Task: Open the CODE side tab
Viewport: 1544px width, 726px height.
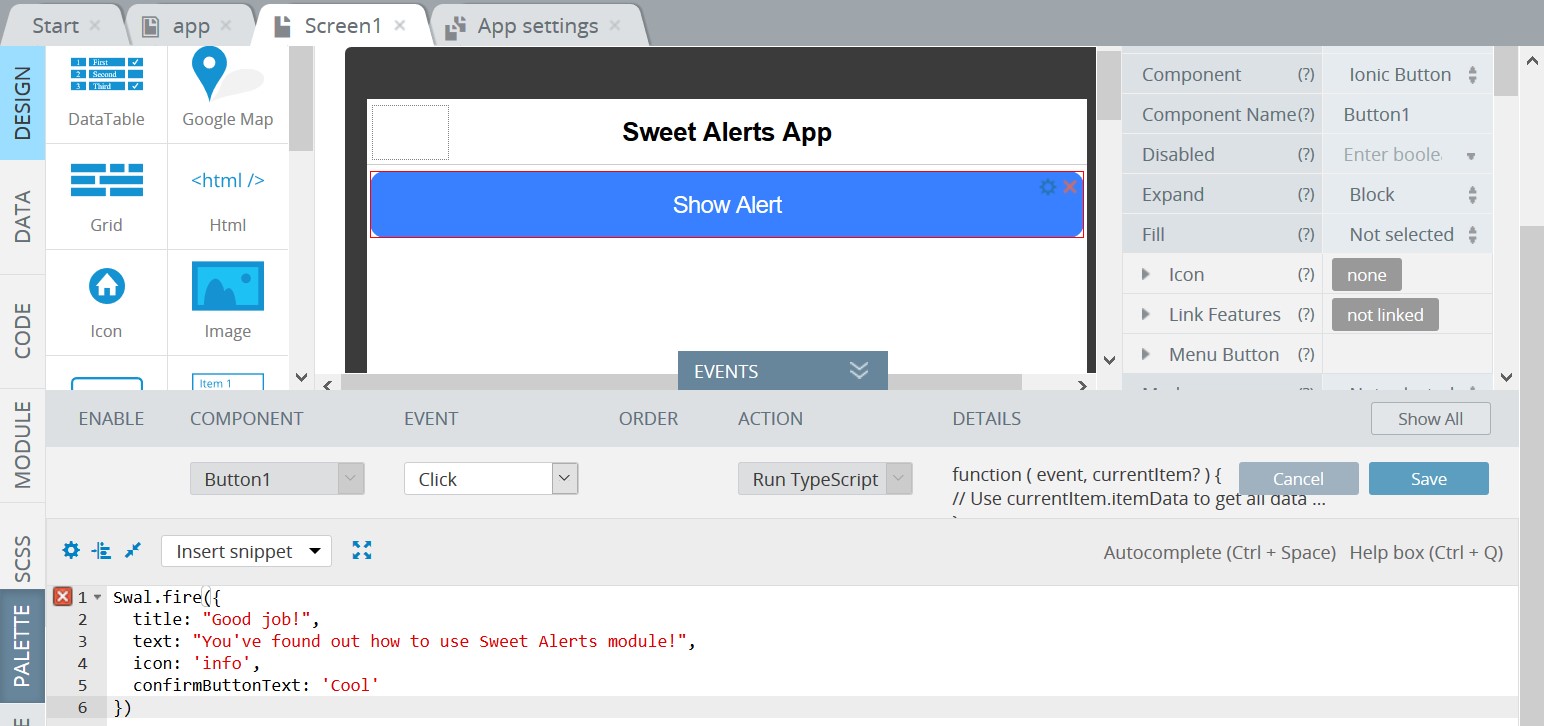Action: point(23,331)
